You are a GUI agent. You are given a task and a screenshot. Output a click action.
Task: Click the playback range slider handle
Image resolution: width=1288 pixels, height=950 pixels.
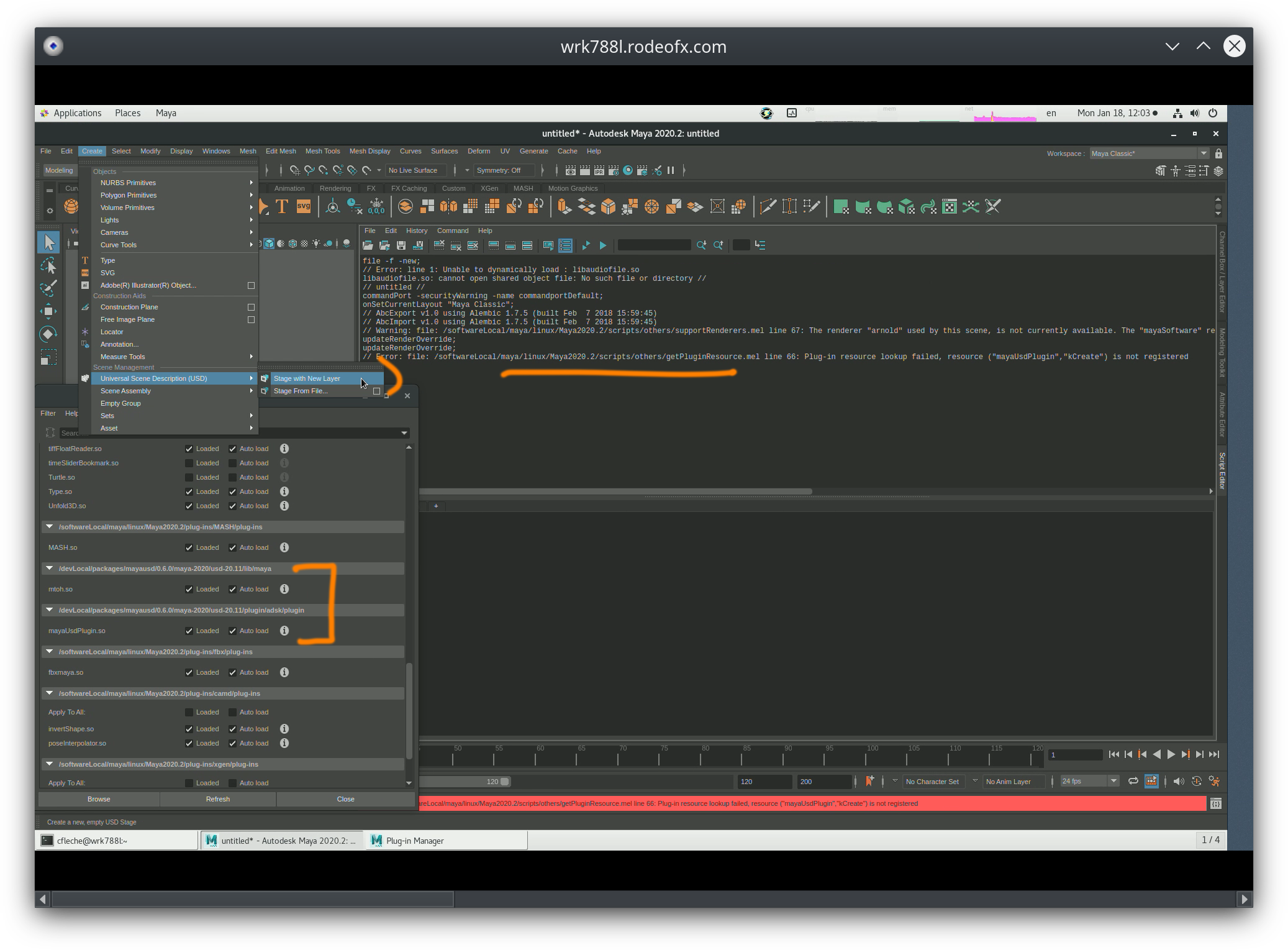pos(504,782)
